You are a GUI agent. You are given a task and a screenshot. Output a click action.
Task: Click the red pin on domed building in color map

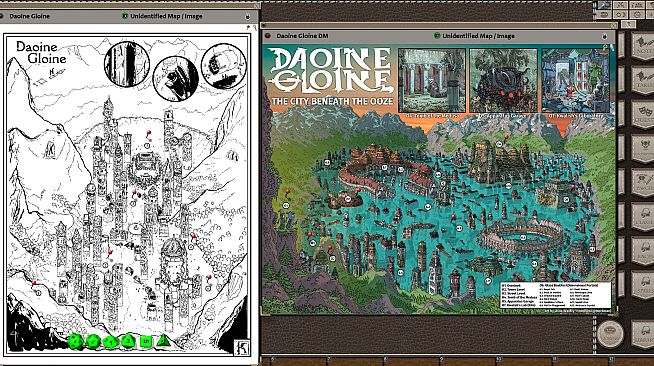(x=357, y=191)
